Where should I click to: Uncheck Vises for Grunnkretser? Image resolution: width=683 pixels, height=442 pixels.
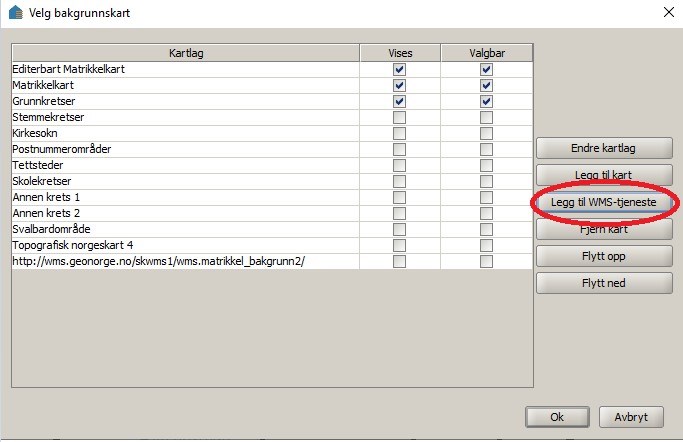point(400,102)
